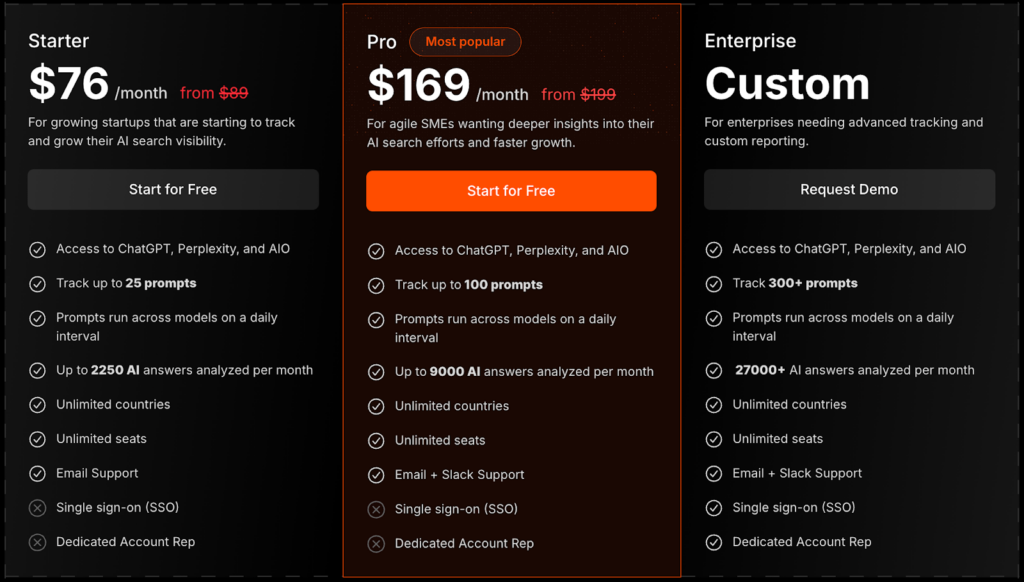Click checkmark beside 27000+ AI answers analyzed

[714, 371]
